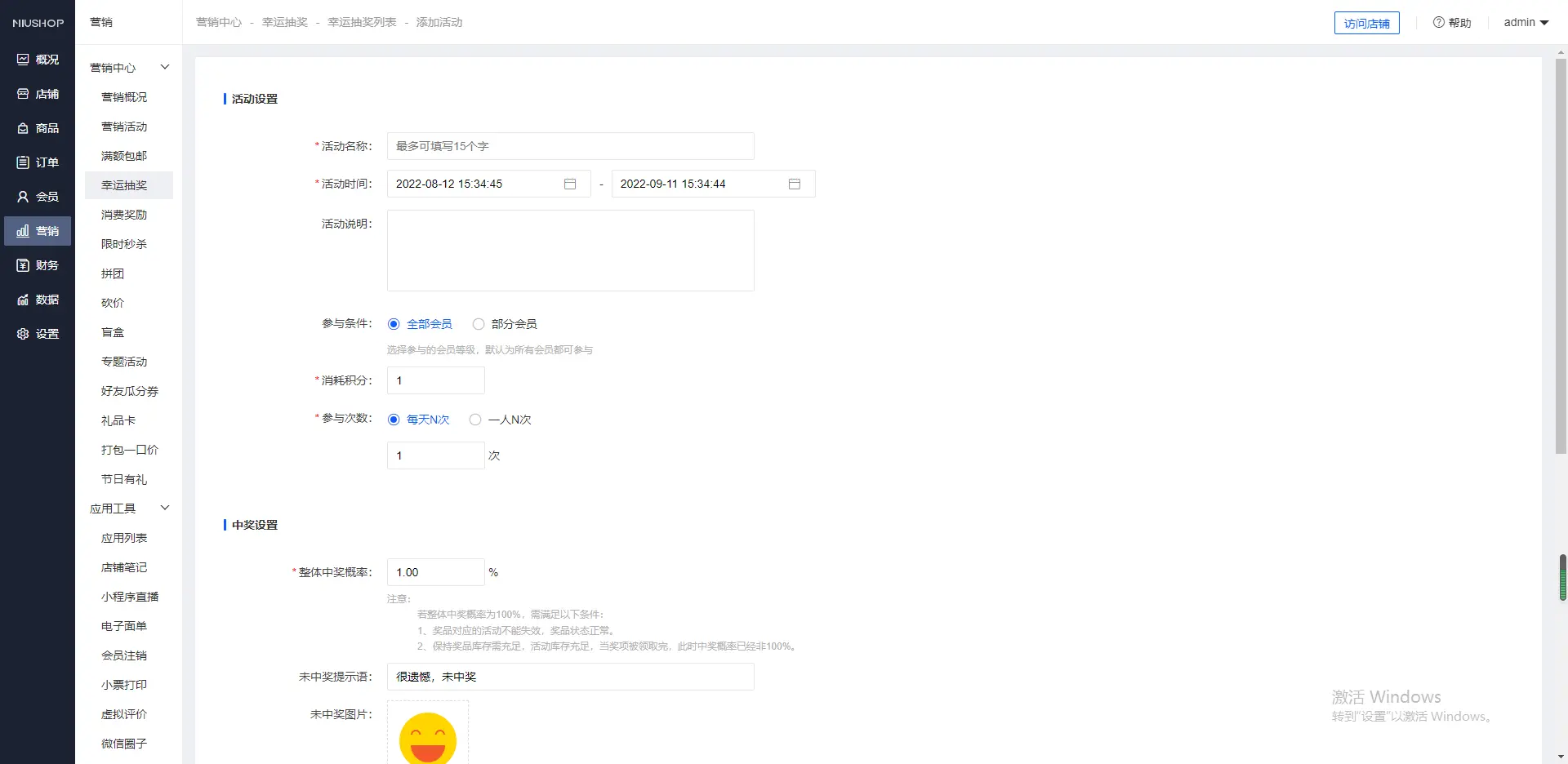Viewport: 1568px width, 764px height.
Task: Choose the 全部会员 radio button
Action: click(394, 324)
